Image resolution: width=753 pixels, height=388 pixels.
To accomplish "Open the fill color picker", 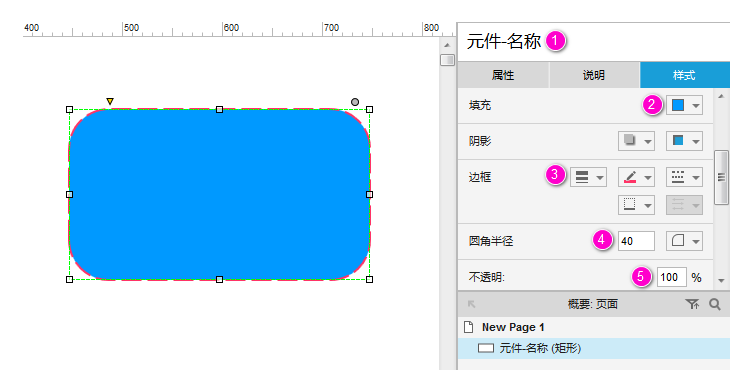I will click(x=684, y=105).
